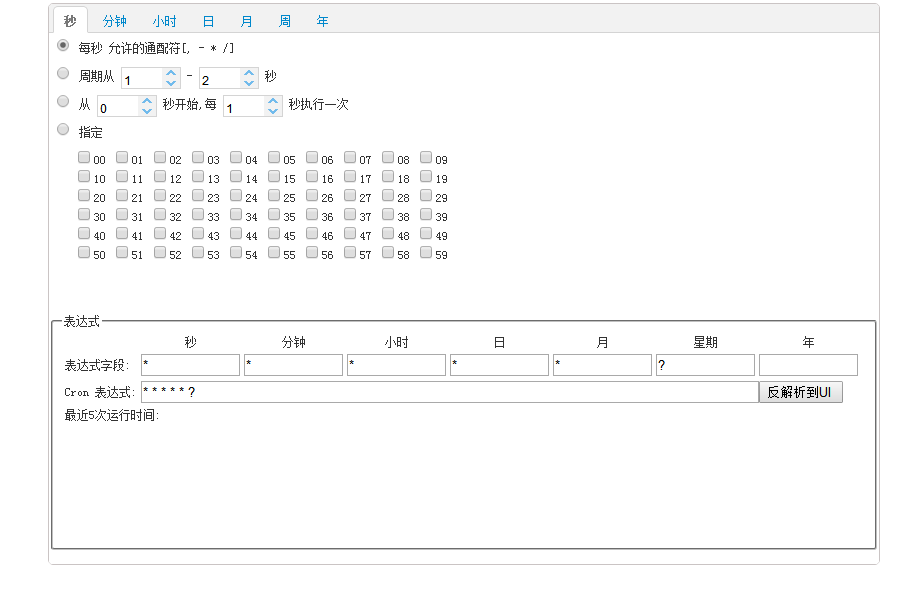Select the 日 tab
This screenshot has width=924, height=609.
pos(208,21)
